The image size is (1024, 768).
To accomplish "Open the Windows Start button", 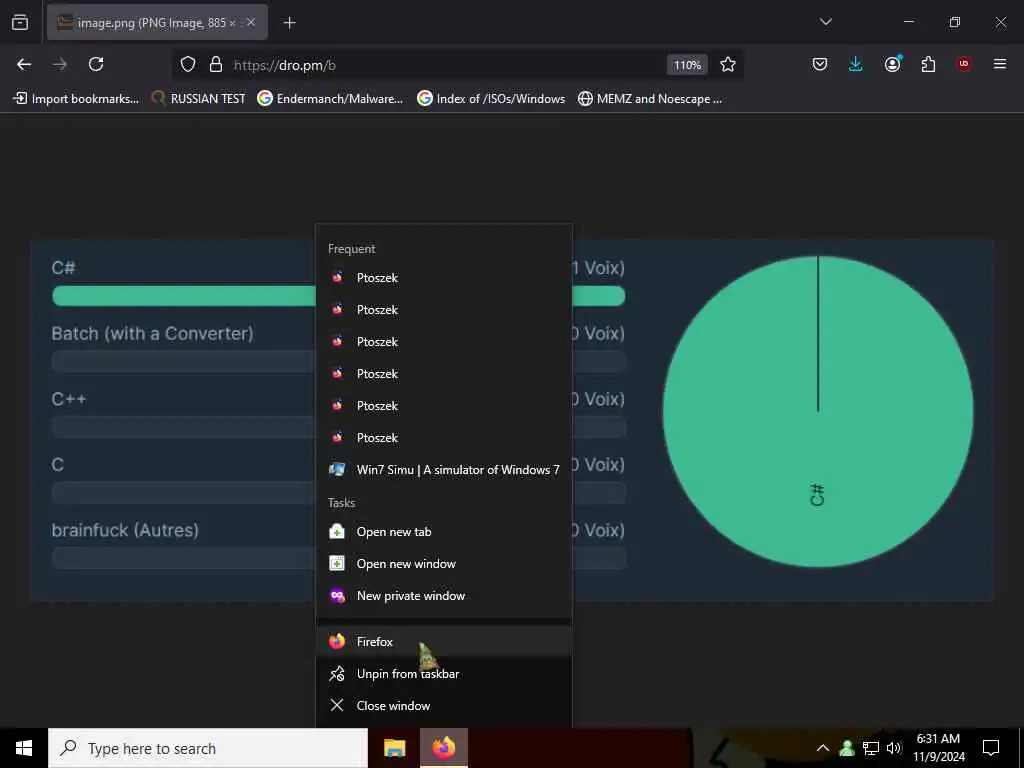I will point(24,748).
